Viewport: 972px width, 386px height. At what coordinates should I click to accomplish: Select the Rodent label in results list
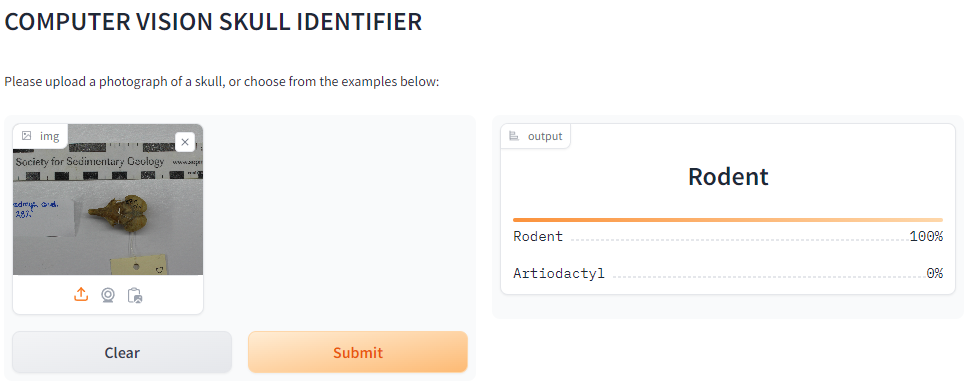(x=538, y=236)
